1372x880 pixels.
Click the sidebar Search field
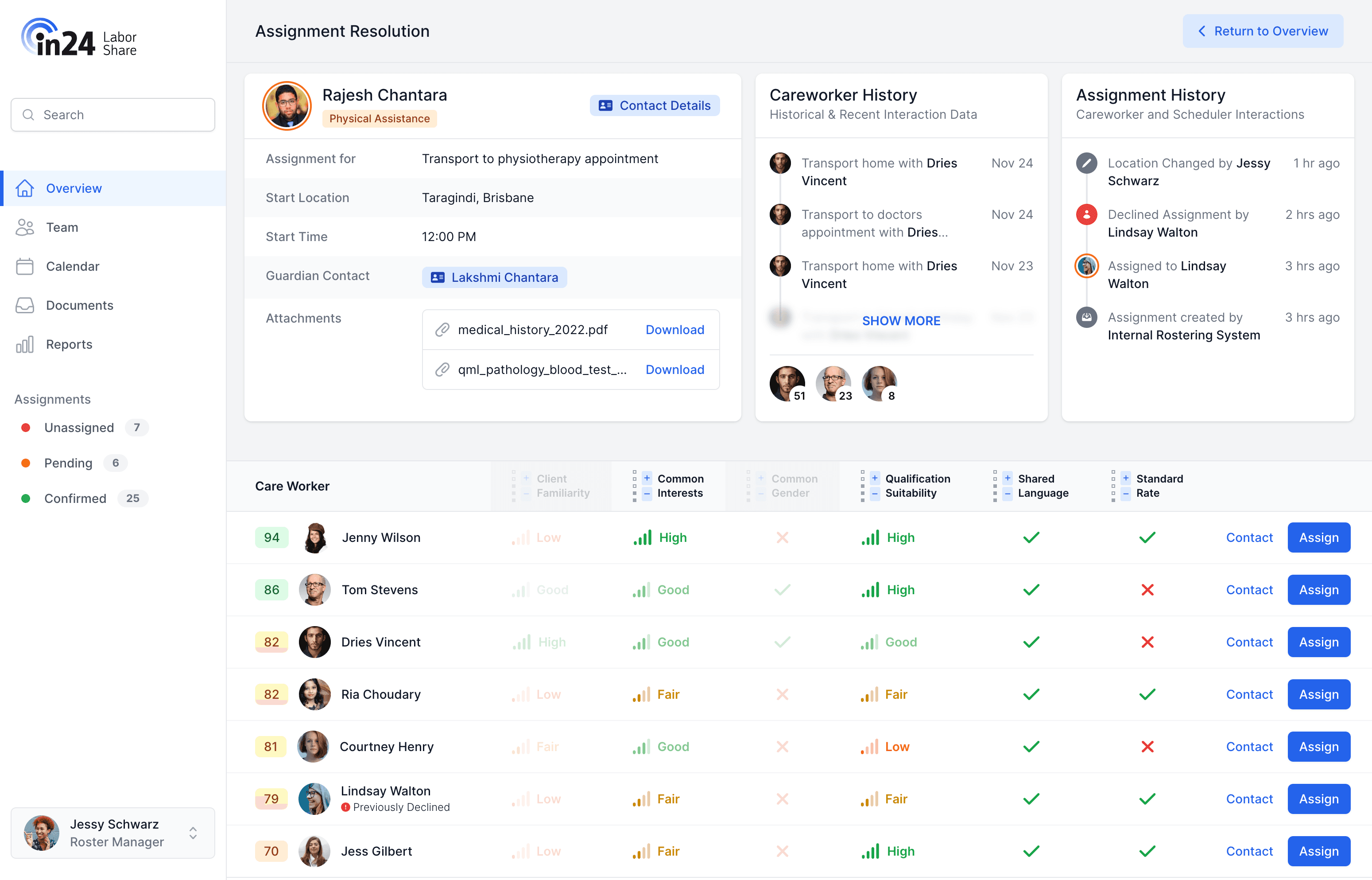(113, 115)
